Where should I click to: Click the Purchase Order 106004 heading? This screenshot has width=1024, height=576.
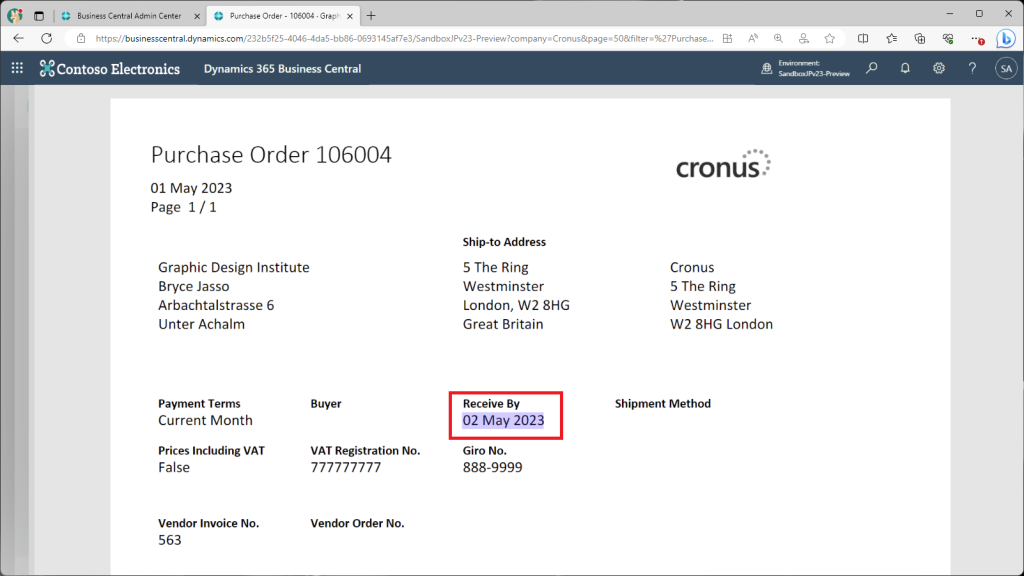point(271,155)
